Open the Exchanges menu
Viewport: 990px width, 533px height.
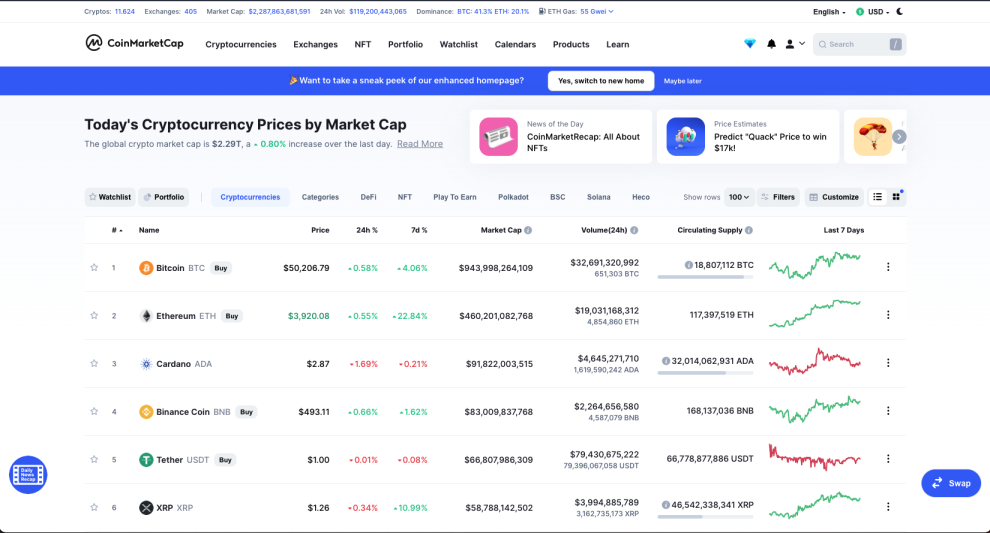pyautogui.click(x=315, y=44)
